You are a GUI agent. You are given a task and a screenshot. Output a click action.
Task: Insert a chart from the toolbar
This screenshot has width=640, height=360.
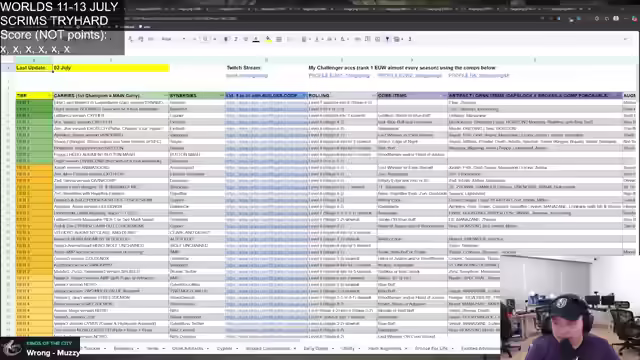(x=378, y=39)
